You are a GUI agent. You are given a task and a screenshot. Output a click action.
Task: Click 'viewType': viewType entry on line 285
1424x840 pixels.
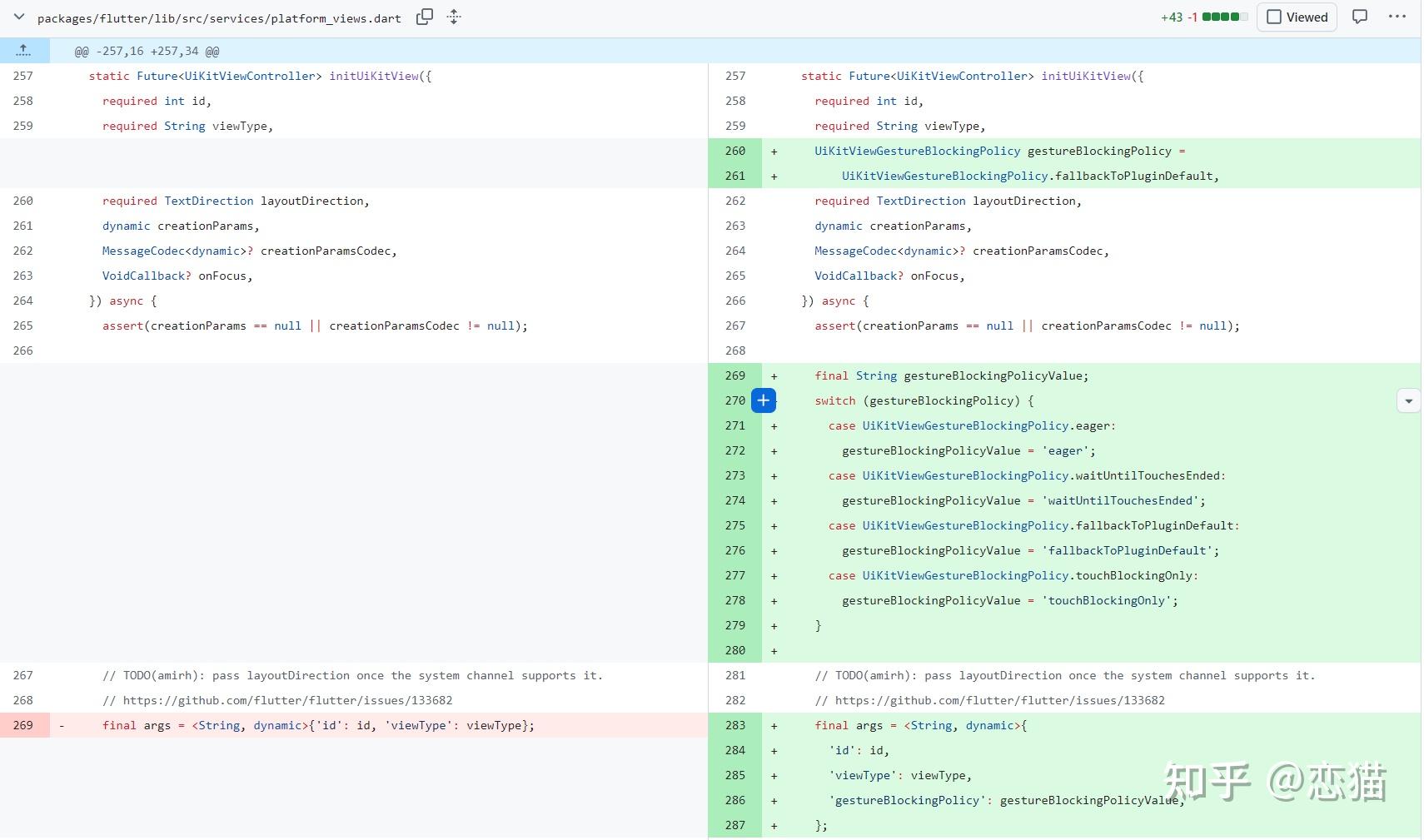point(900,775)
